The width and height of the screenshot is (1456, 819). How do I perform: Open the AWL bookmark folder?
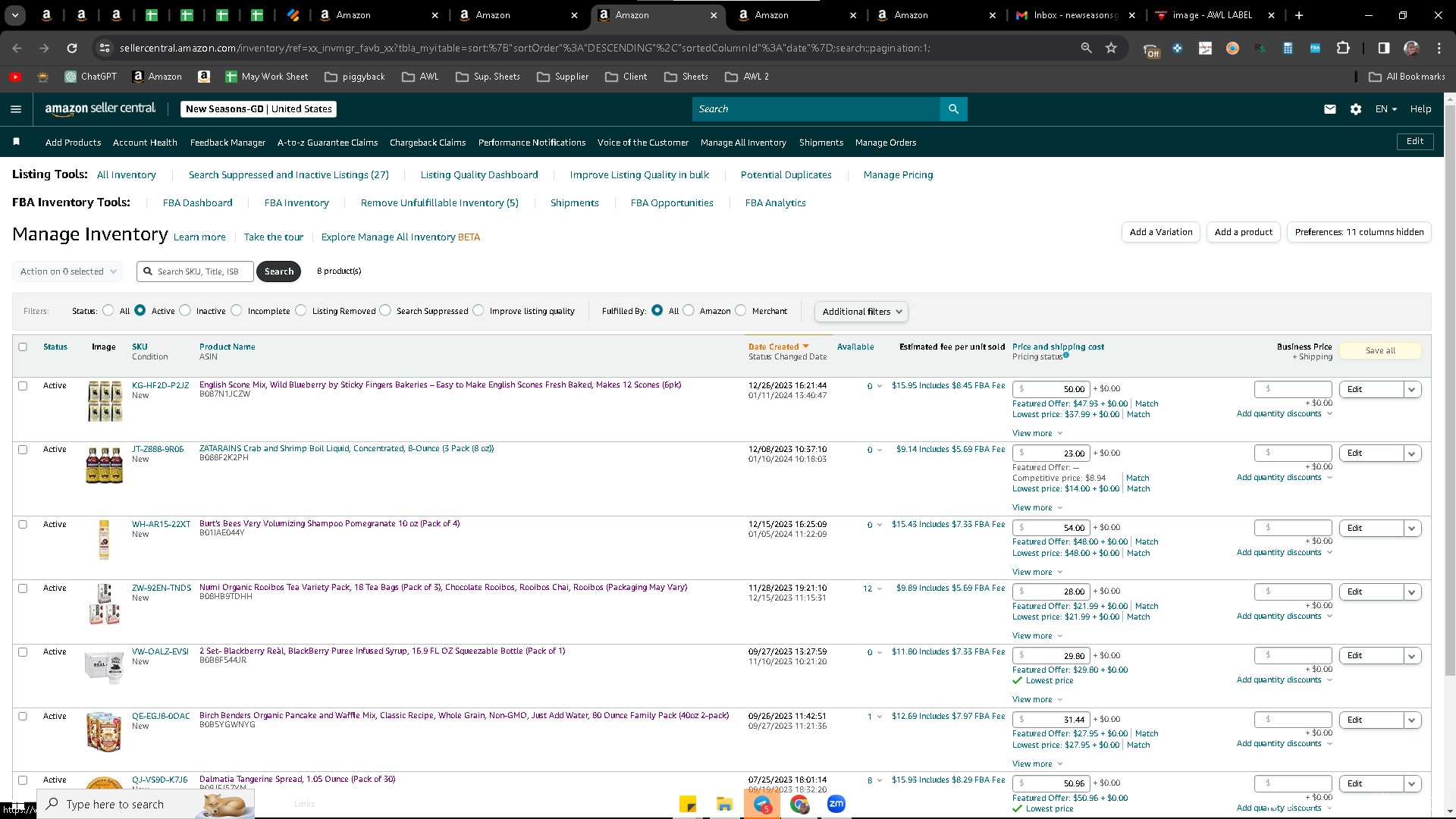coord(420,77)
